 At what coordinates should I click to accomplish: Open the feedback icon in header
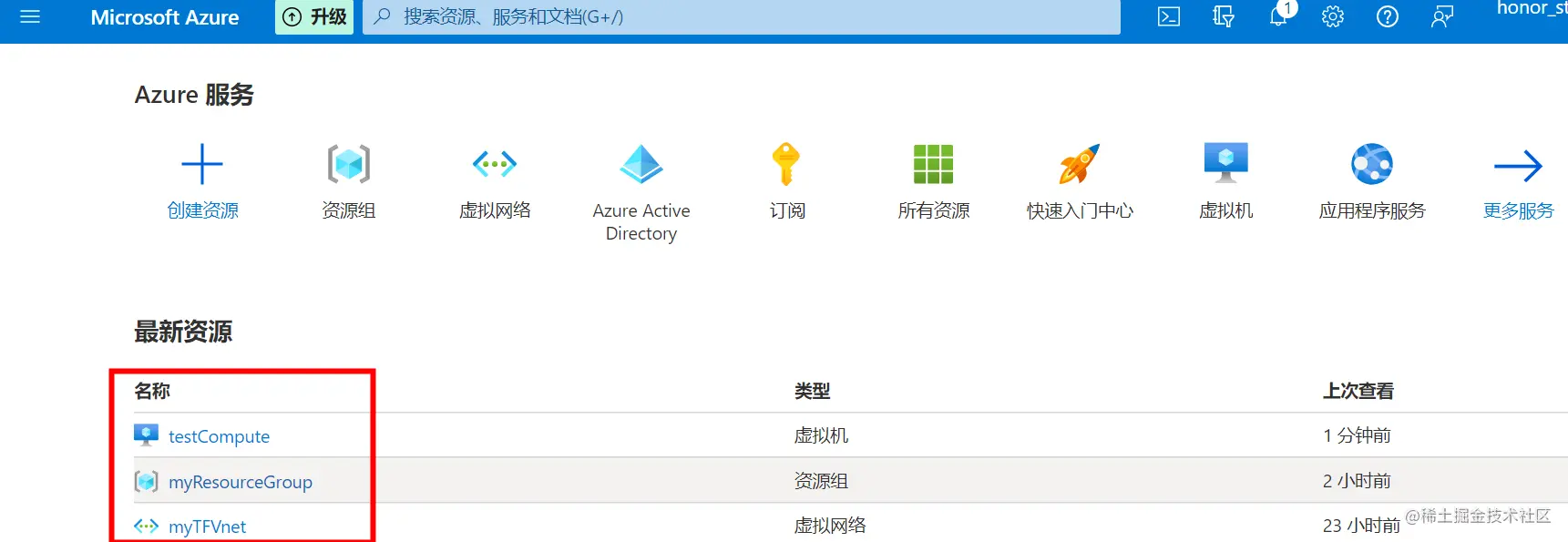point(1442,16)
